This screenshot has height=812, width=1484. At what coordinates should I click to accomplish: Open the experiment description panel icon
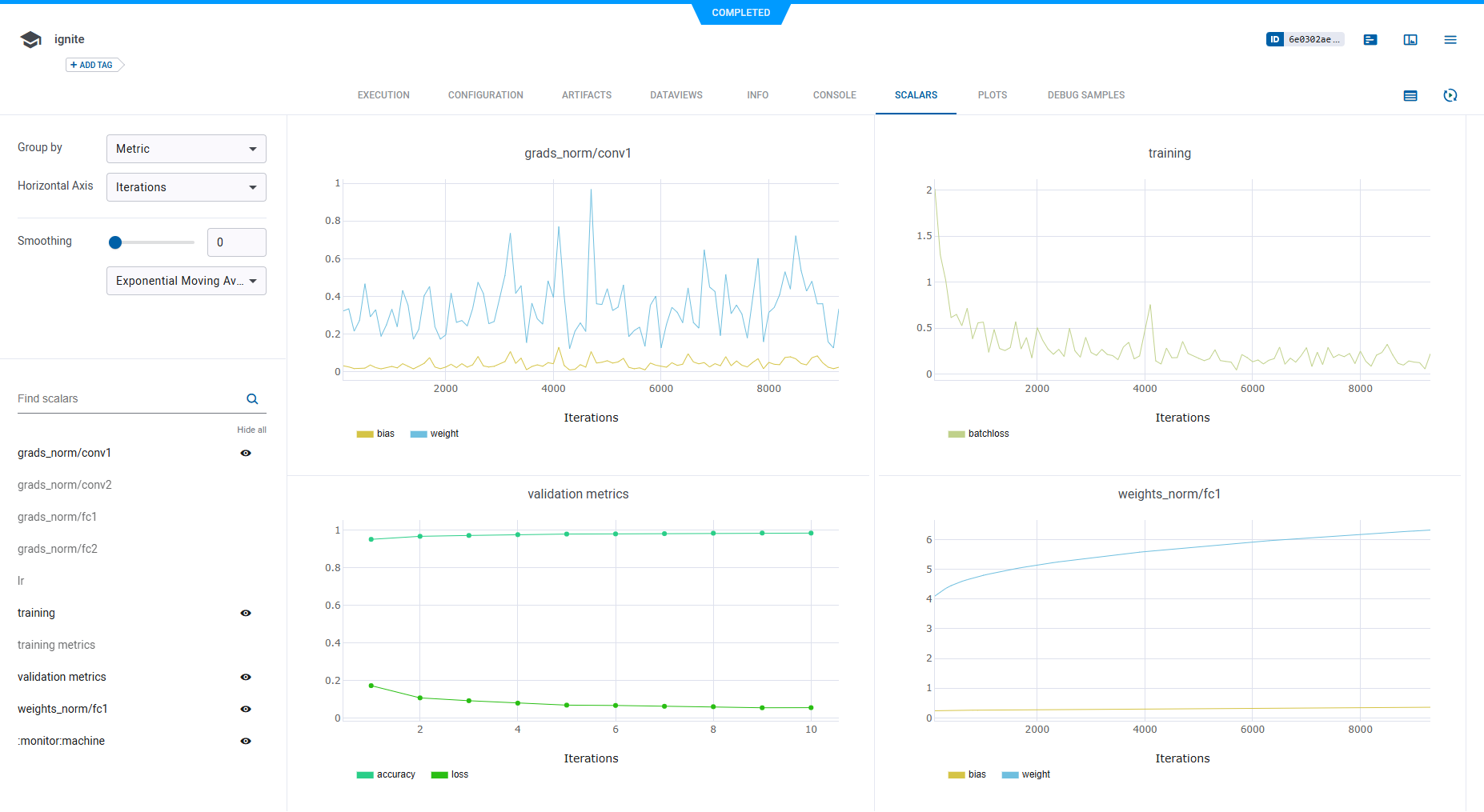coord(1370,40)
